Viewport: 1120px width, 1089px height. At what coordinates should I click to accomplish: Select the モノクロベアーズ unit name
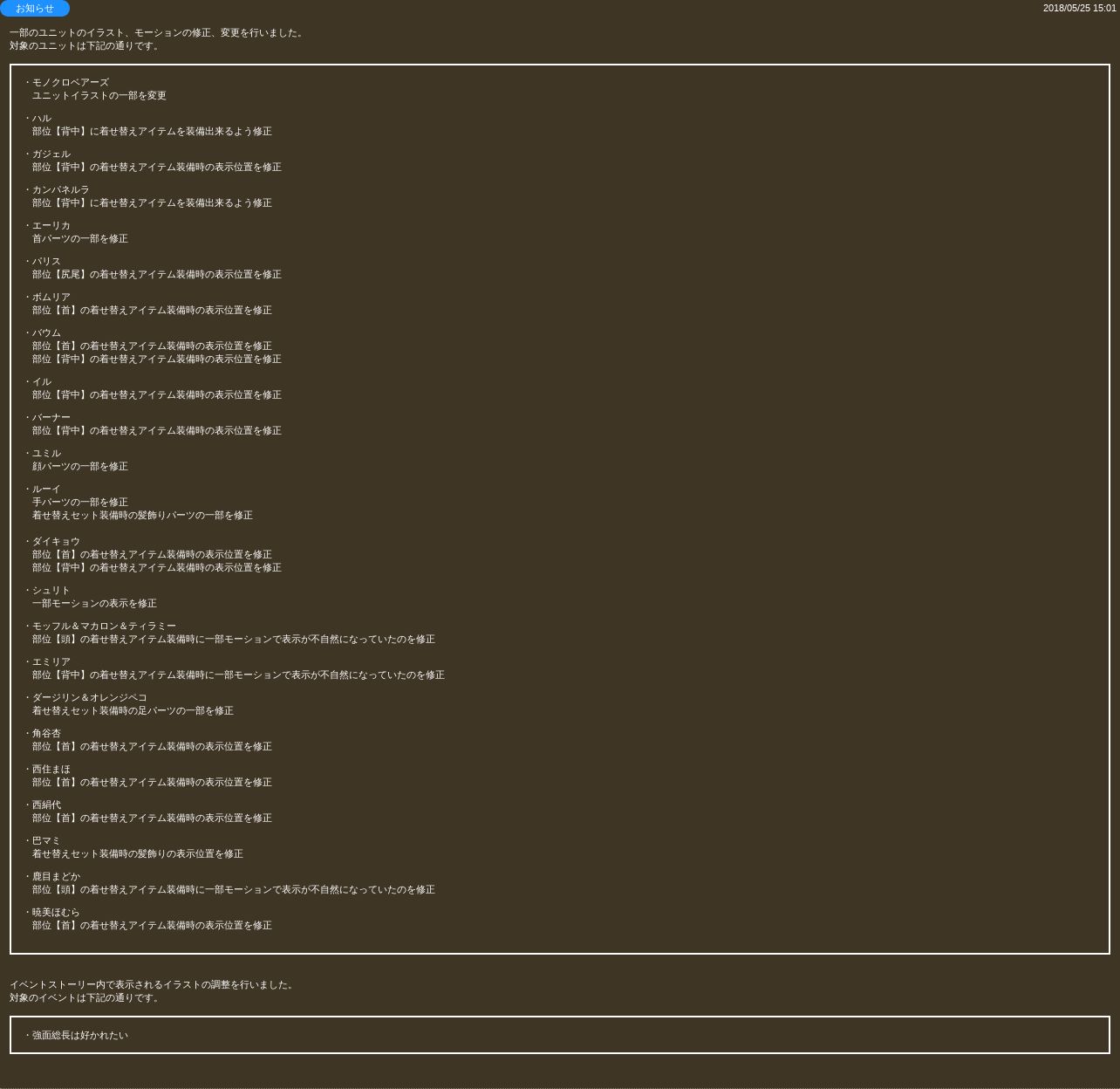click(x=71, y=83)
